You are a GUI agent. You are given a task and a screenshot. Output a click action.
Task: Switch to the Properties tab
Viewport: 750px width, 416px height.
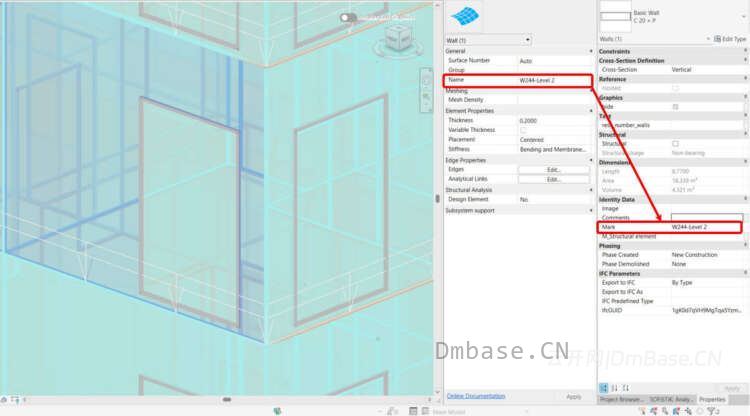pyautogui.click(x=712, y=399)
